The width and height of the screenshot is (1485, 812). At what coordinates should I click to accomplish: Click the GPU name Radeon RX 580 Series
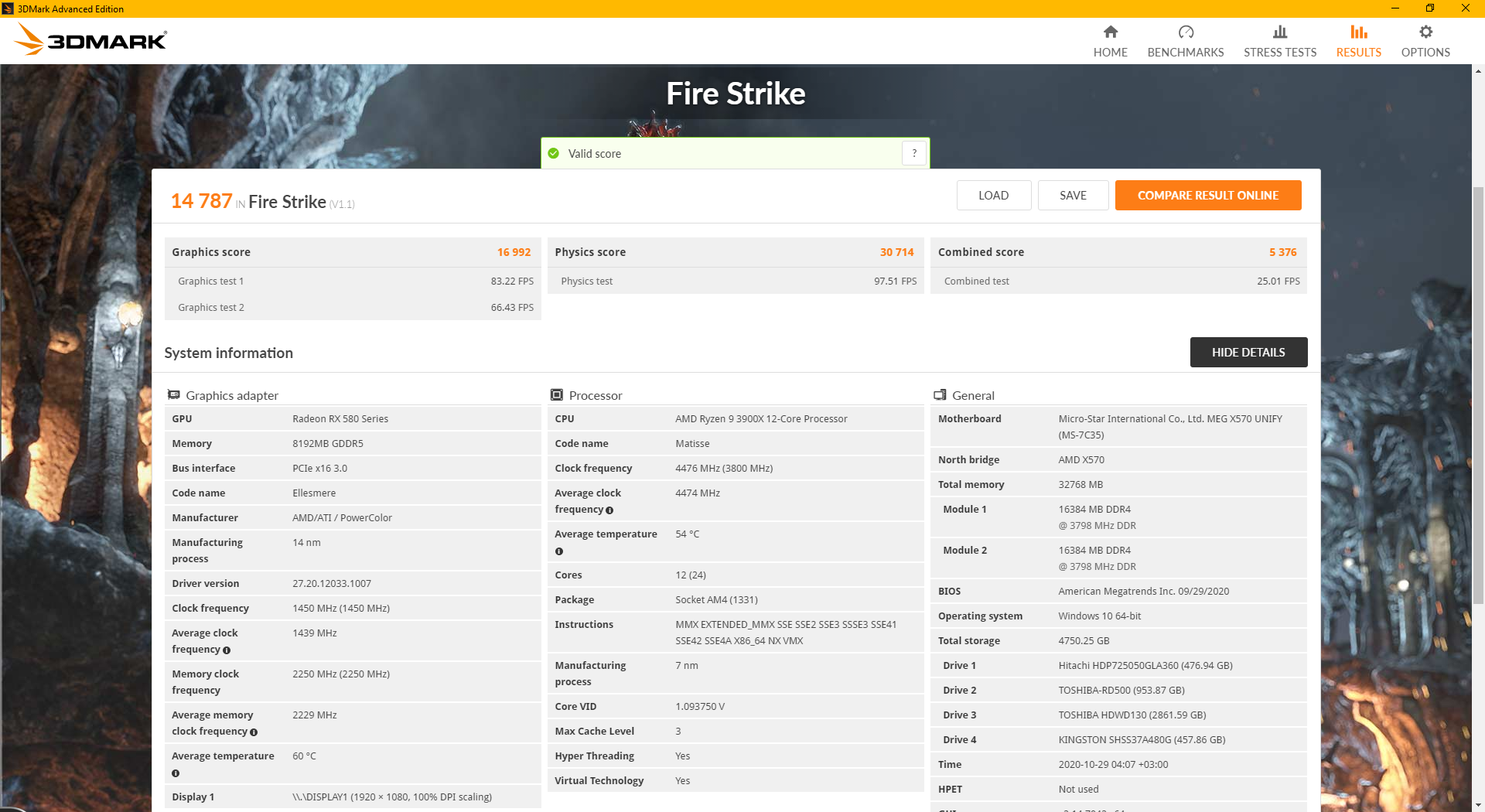click(340, 419)
